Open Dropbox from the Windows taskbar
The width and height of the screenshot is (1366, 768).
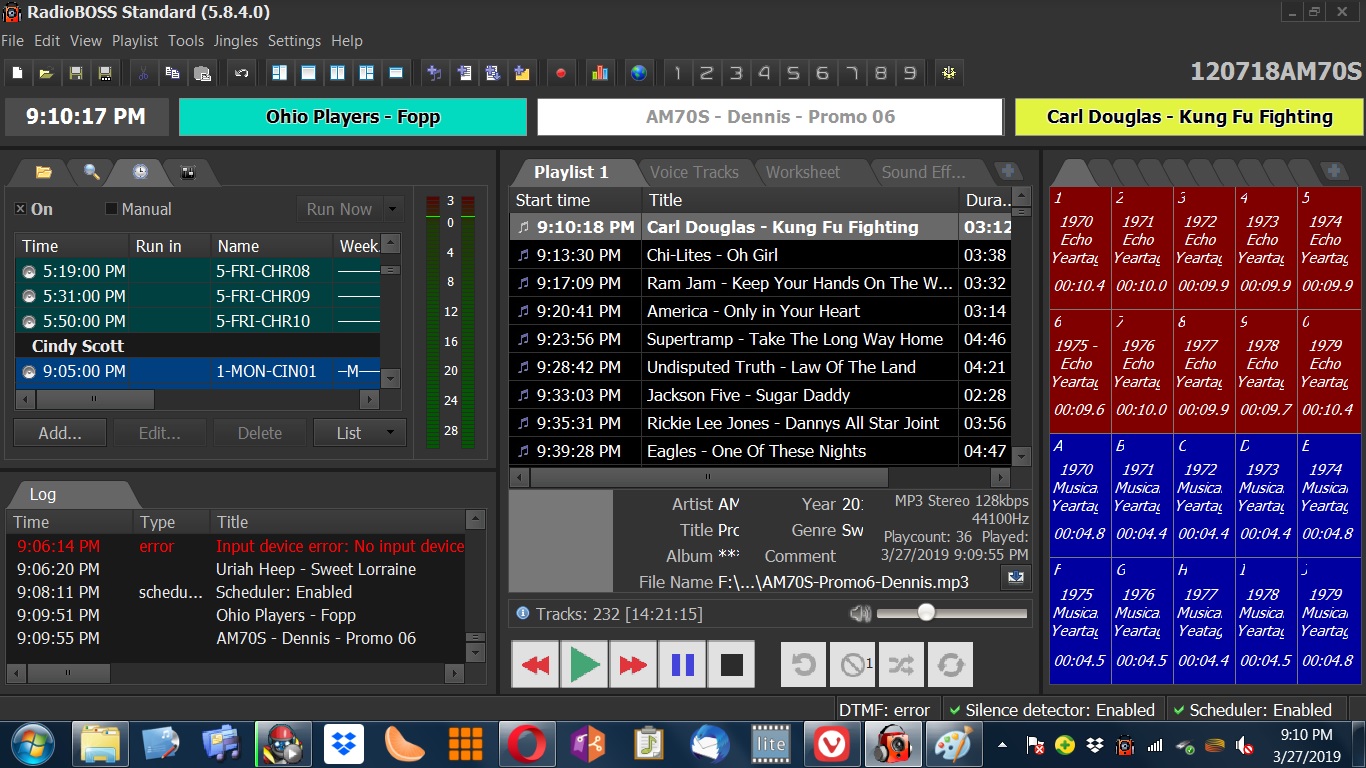[x=346, y=744]
